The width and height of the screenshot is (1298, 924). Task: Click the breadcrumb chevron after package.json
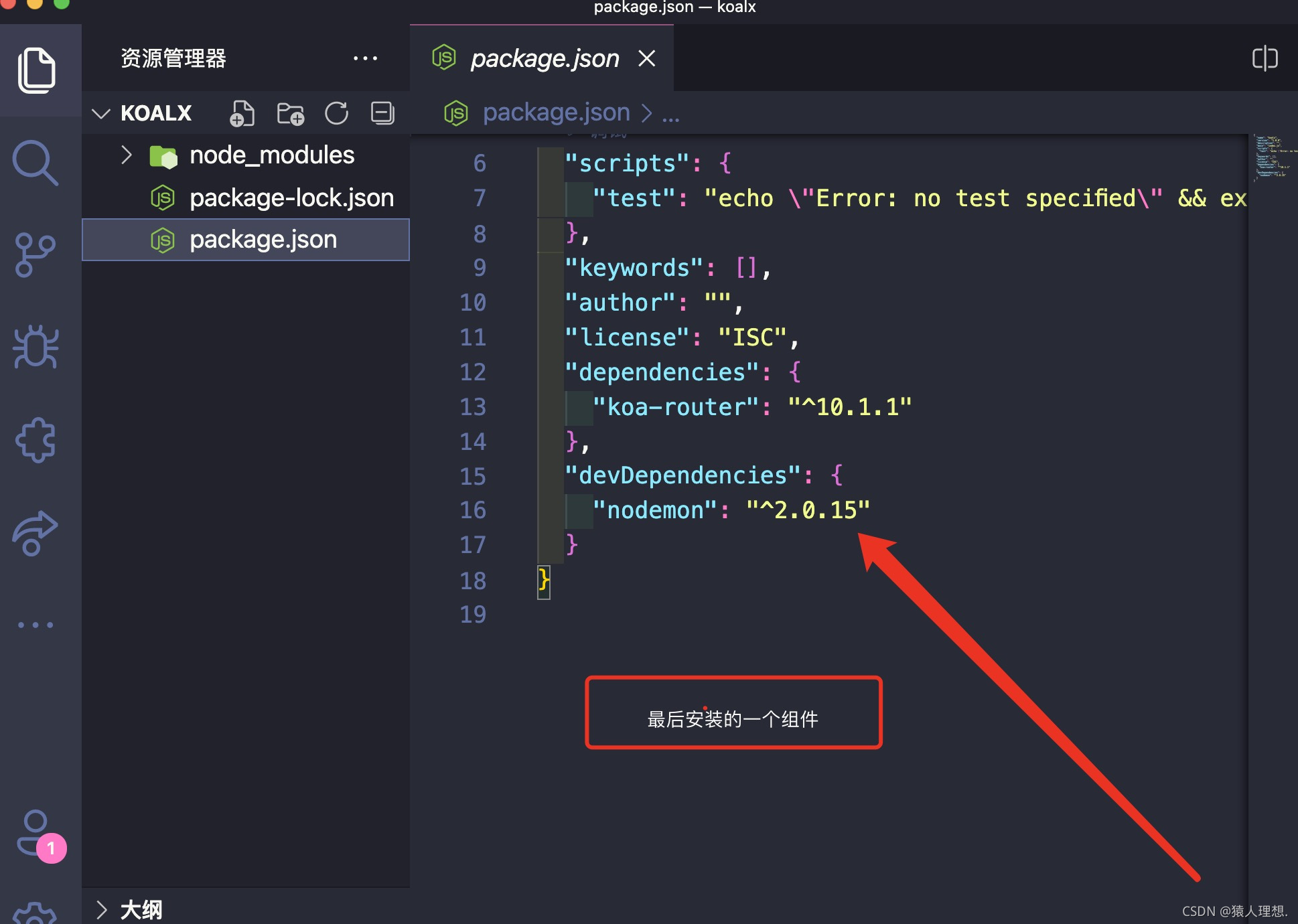646,113
